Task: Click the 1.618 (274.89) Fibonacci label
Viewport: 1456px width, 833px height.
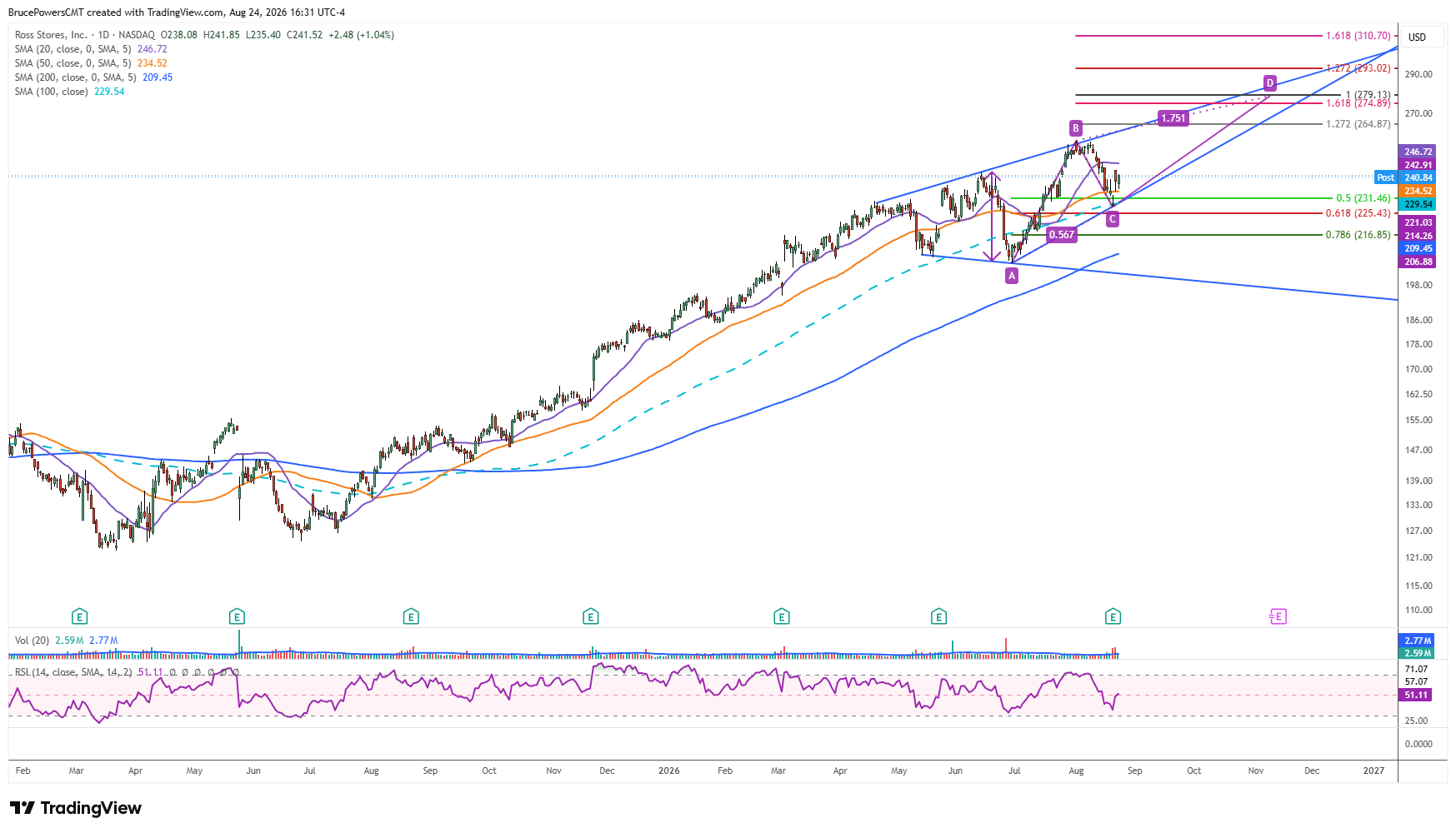Action: click(1358, 103)
